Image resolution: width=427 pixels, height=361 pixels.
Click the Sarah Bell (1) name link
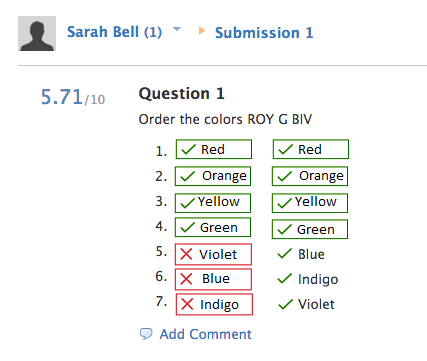click(114, 32)
